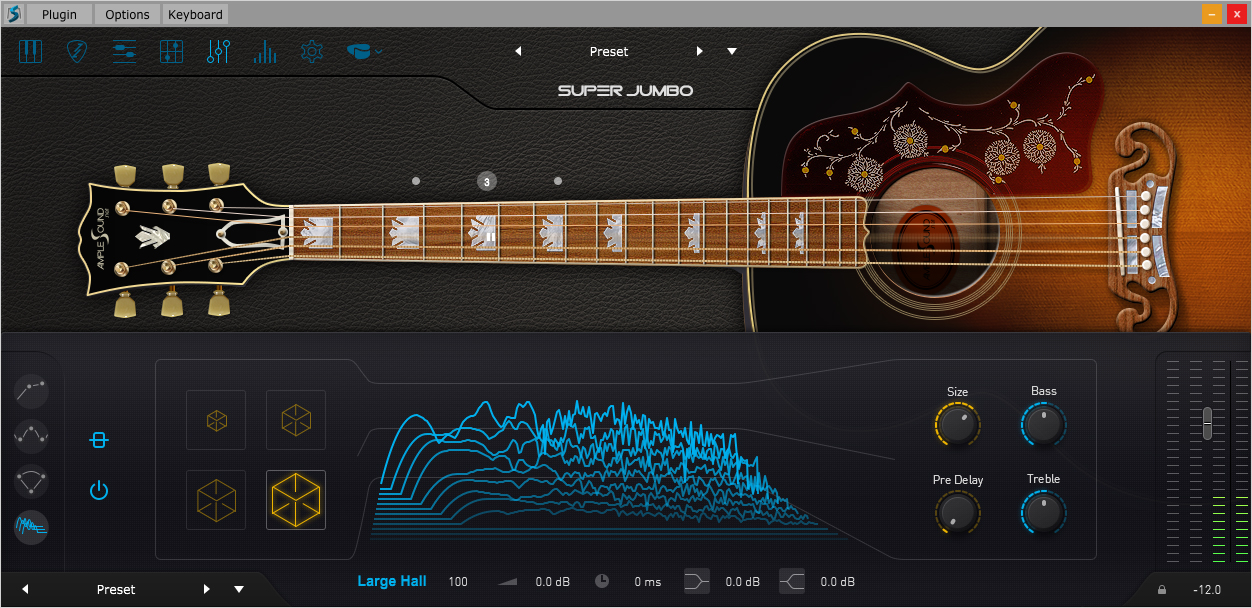Click the reverb level 0.0 dB value

(553, 582)
